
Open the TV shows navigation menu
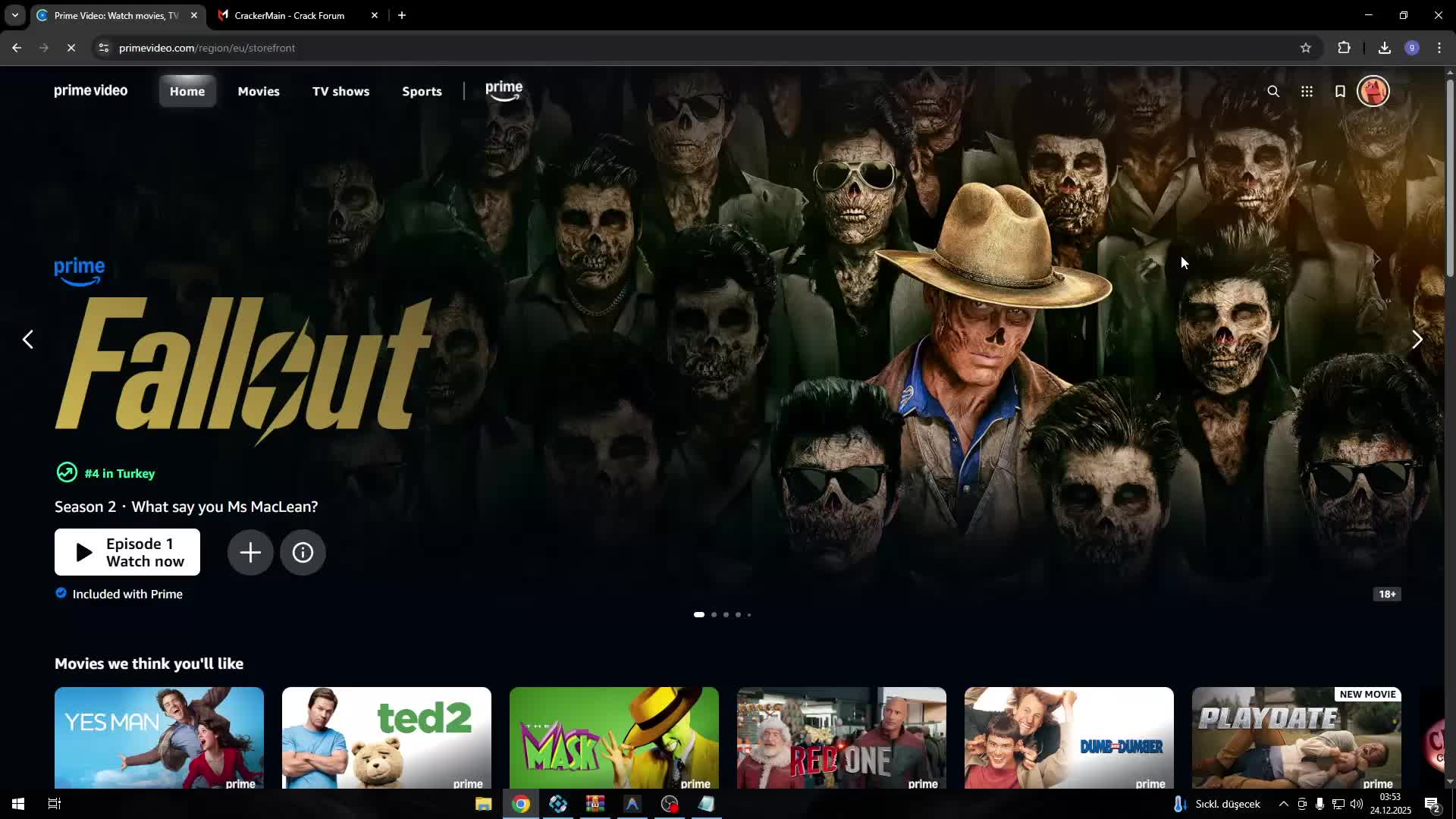click(341, 91)
